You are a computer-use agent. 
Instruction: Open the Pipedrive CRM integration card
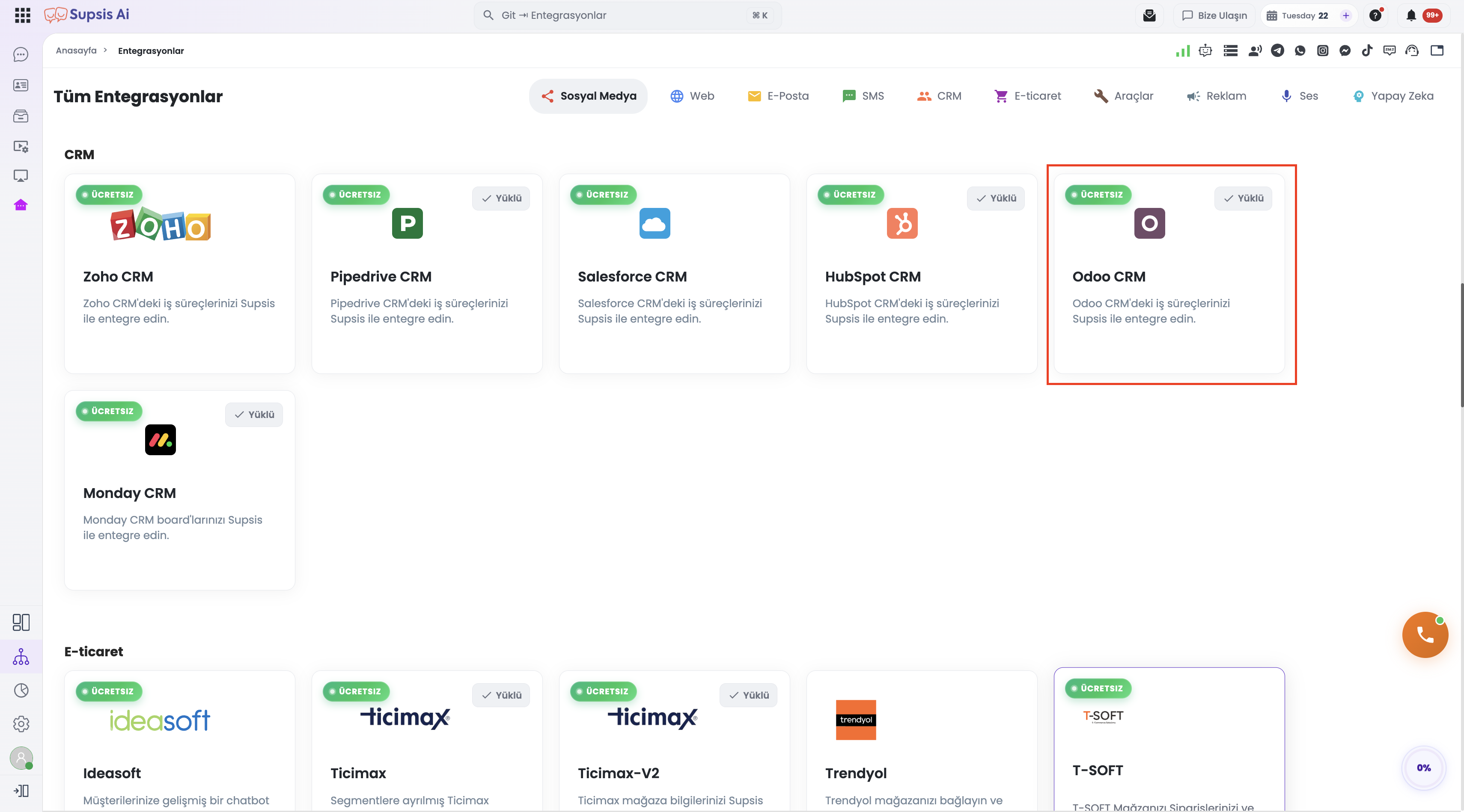(x=427, y=274)
